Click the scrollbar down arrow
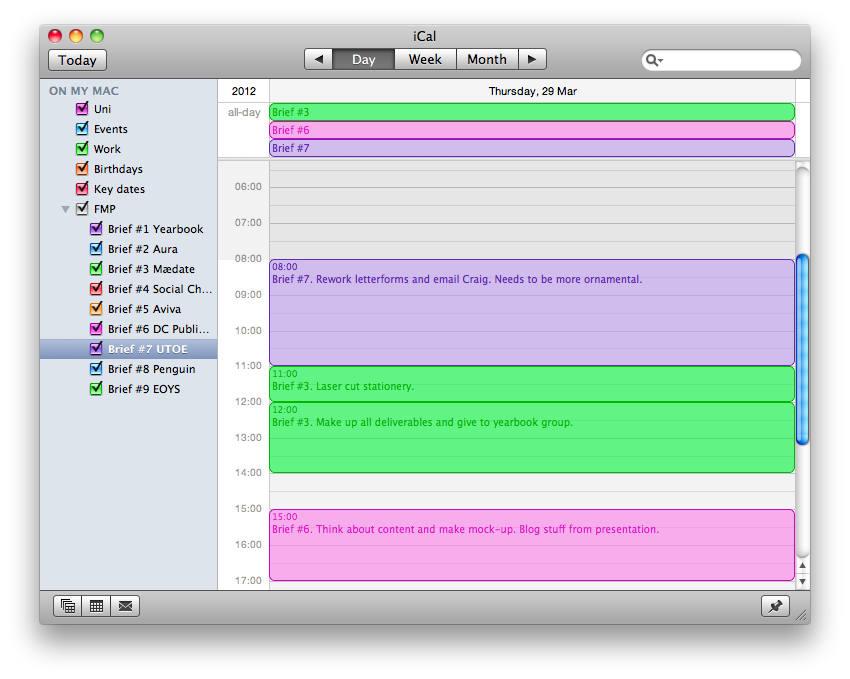The image size is (850, 679). [802, 581]
